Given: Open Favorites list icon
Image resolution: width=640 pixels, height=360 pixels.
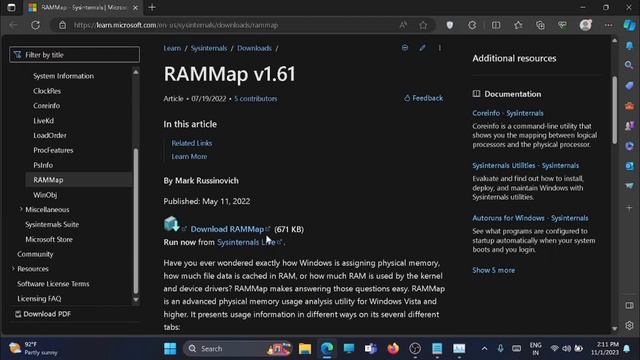Looking at the screenshot, I should [x=518, y=25].
